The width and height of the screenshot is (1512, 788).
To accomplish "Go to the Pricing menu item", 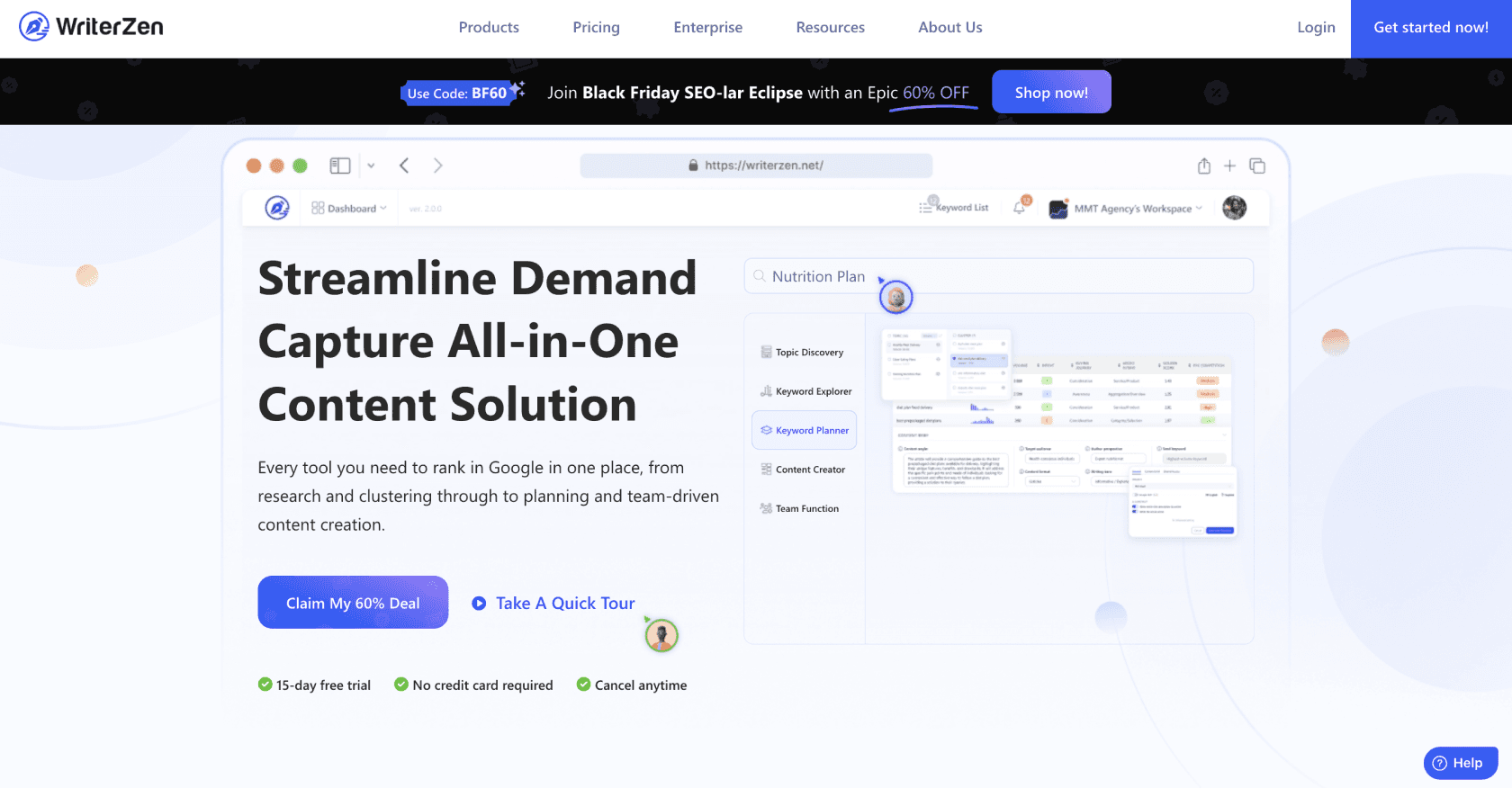I will point(596,27).
